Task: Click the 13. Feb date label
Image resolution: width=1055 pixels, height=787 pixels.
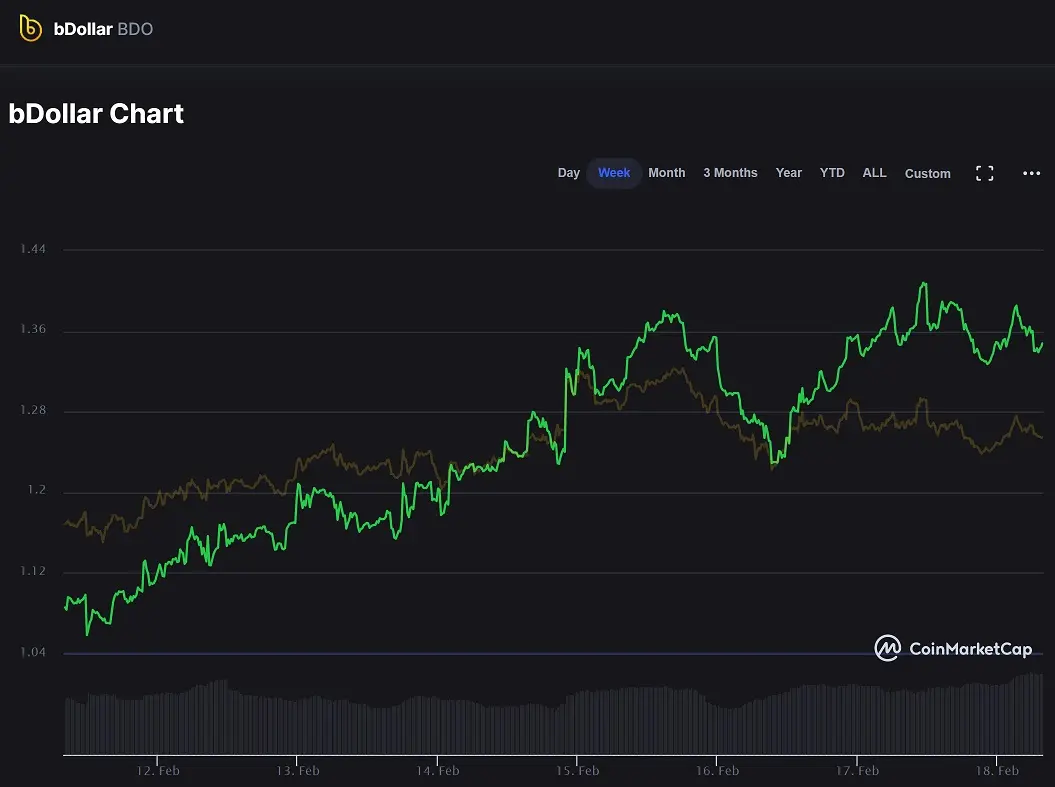Action: [297, 771]
